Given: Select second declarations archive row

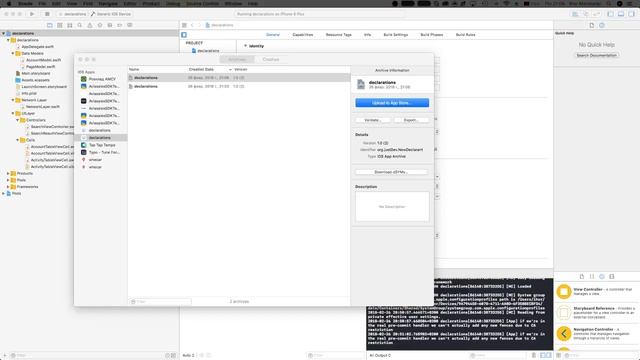Looking at the screenshot, I should pyautogui.click(x=239, y=87).
